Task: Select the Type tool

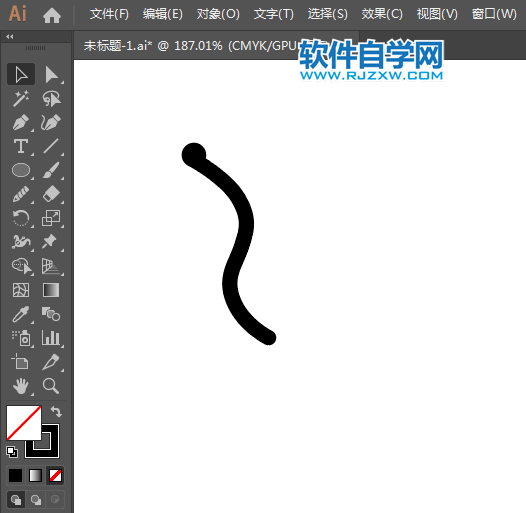Action: click(21, 147)
